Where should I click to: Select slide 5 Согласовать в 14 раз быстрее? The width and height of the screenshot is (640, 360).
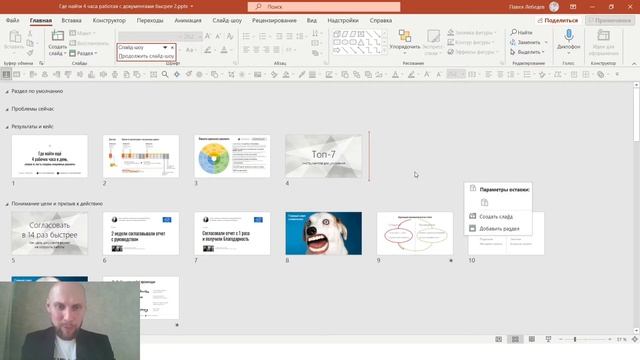(x=50, y=233)
